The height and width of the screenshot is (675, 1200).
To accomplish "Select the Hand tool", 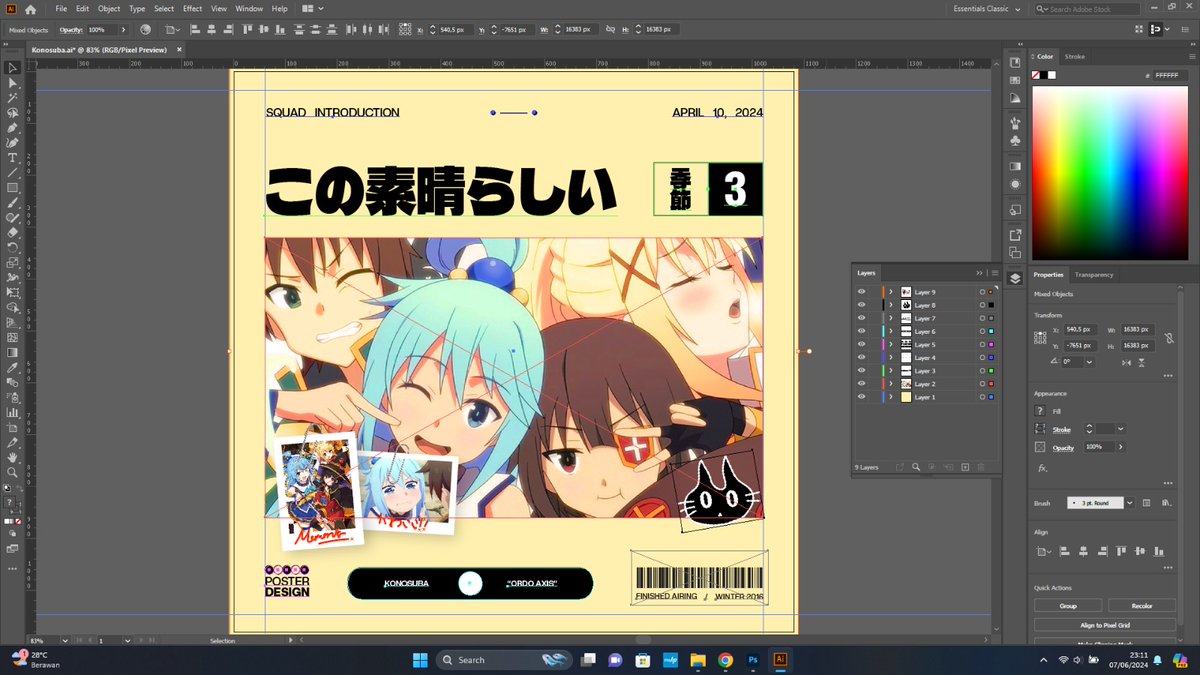I will tap(13, 457).
